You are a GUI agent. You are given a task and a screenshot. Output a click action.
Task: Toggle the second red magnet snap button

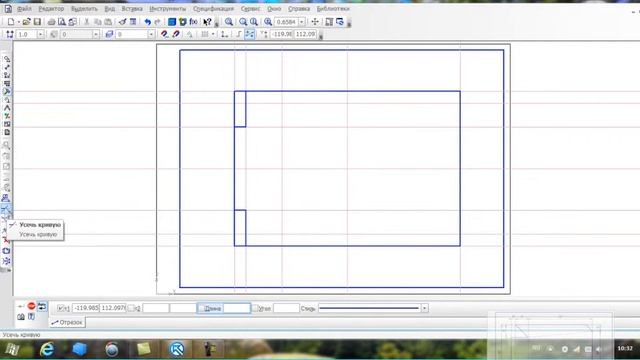[x=176, y=34]
